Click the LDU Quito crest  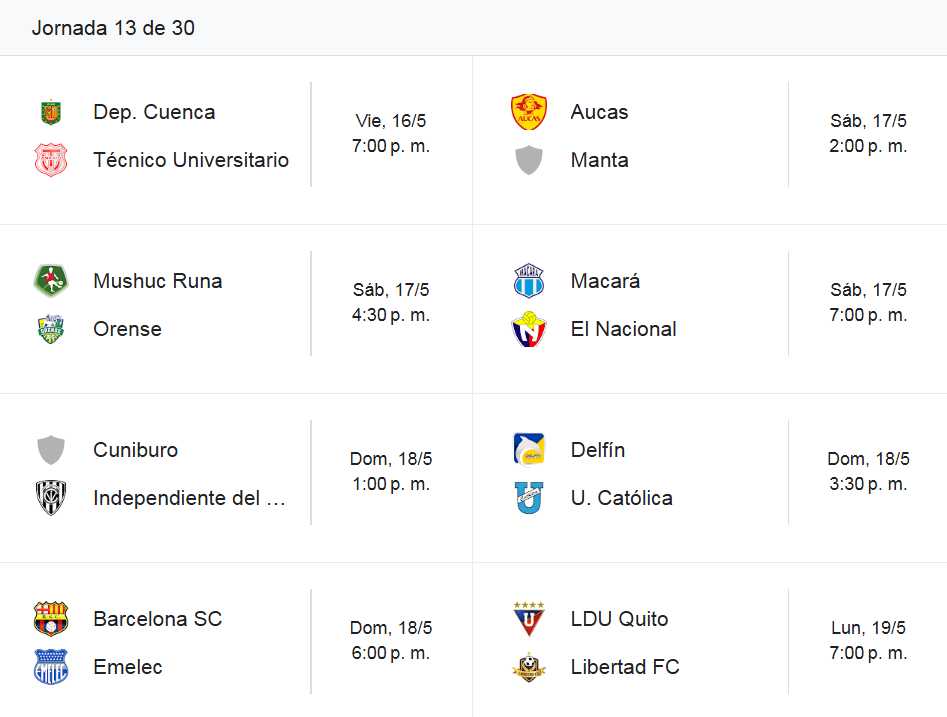[528, 619]
